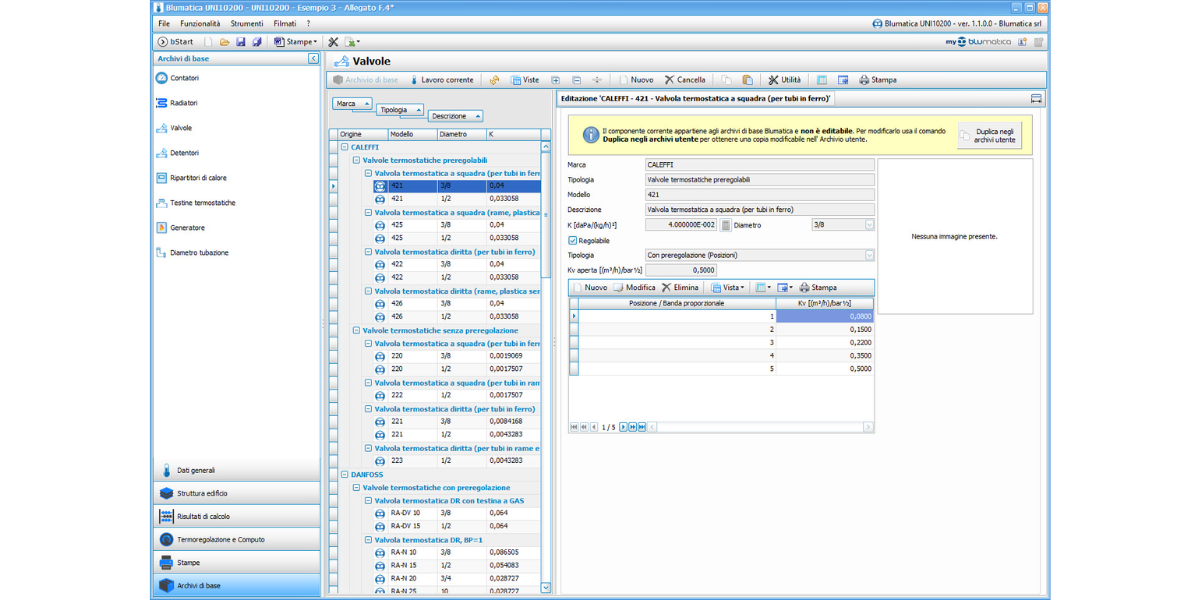Screen dimensions: 1200x600
Task: Click the Utilità tools icon
Action: pyautogui.click(x=773, y=80)
